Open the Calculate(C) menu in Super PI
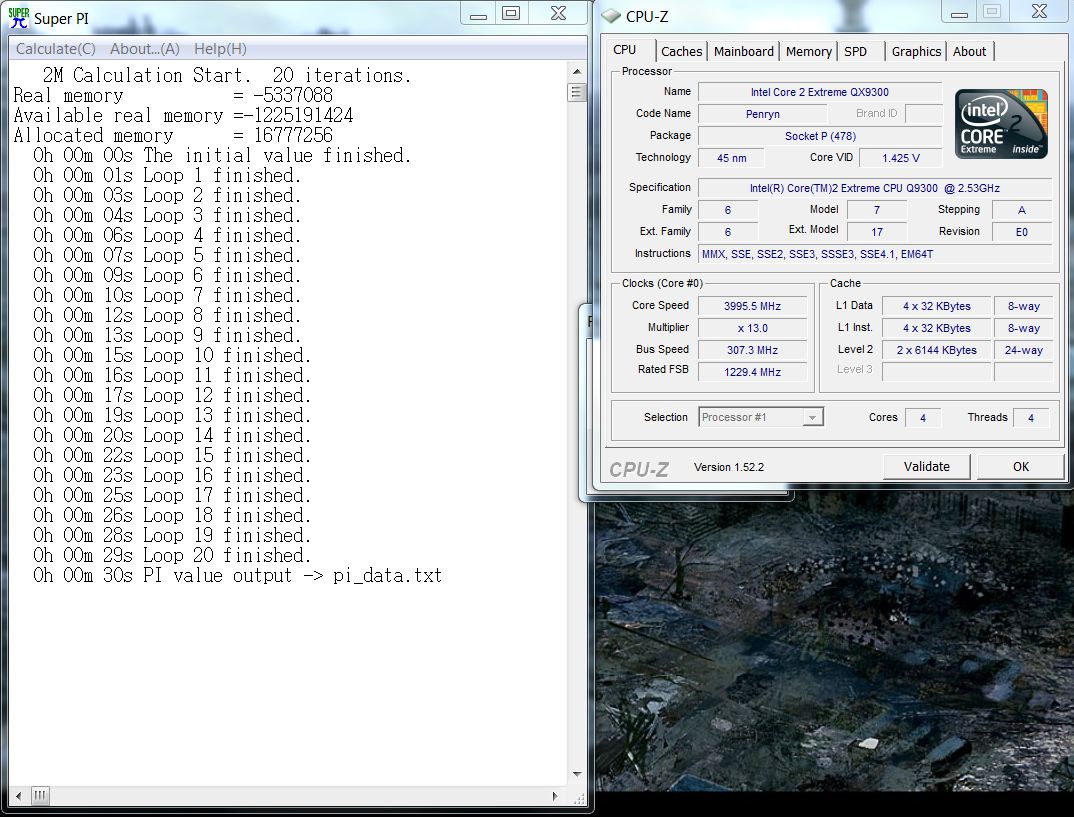Screen dimensions: 1074x817 click(x=55, y=49)
